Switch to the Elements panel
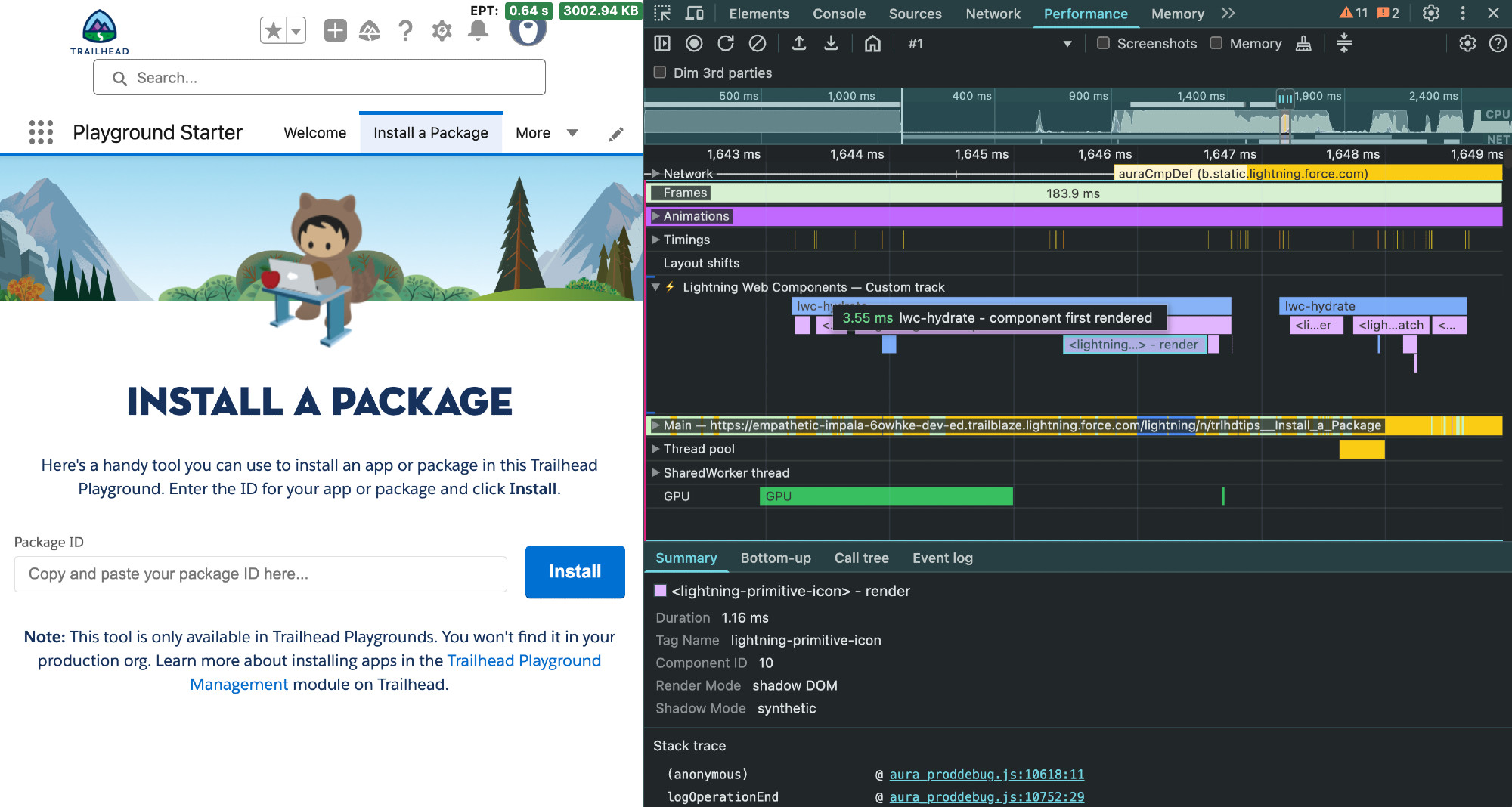 click(758, 14)
